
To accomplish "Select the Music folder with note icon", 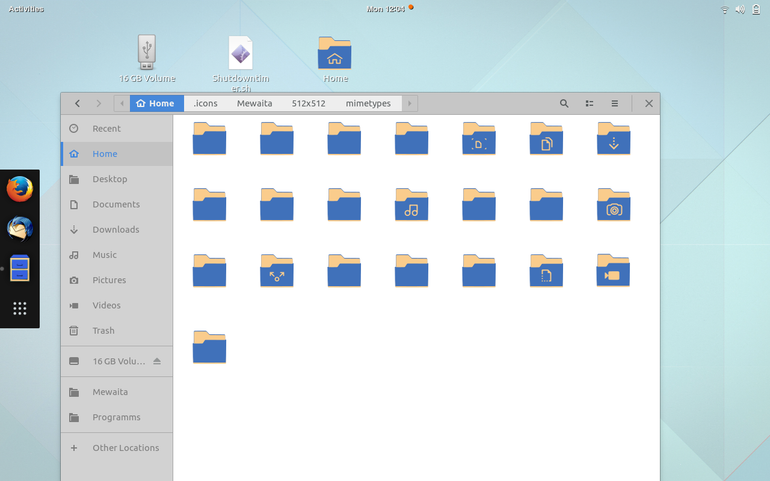I will click(x=412, y=204).
